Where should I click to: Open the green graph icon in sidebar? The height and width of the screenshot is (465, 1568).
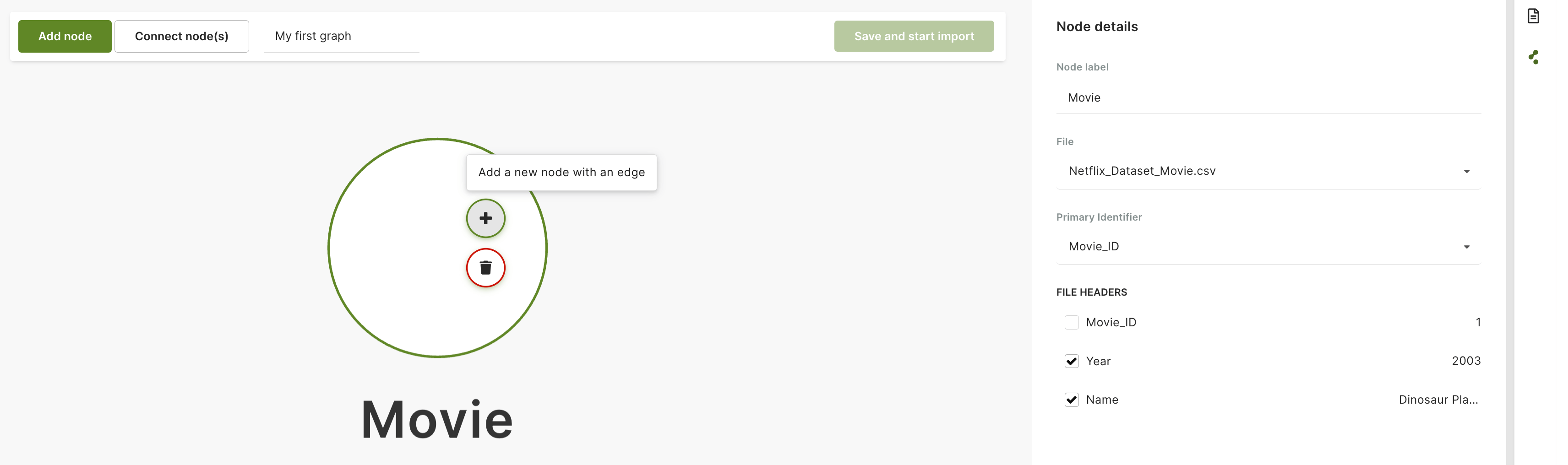click(x=1533, y=57)
